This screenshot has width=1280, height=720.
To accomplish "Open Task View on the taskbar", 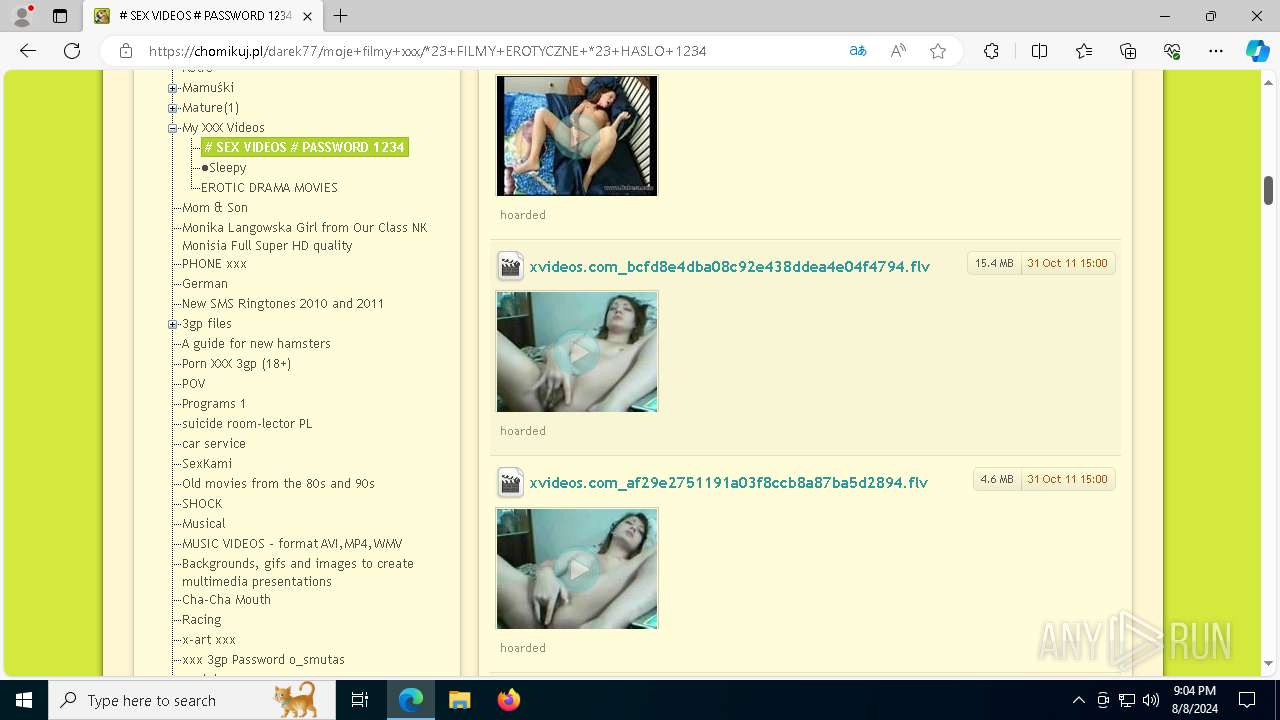I will (x=360, y=700).
